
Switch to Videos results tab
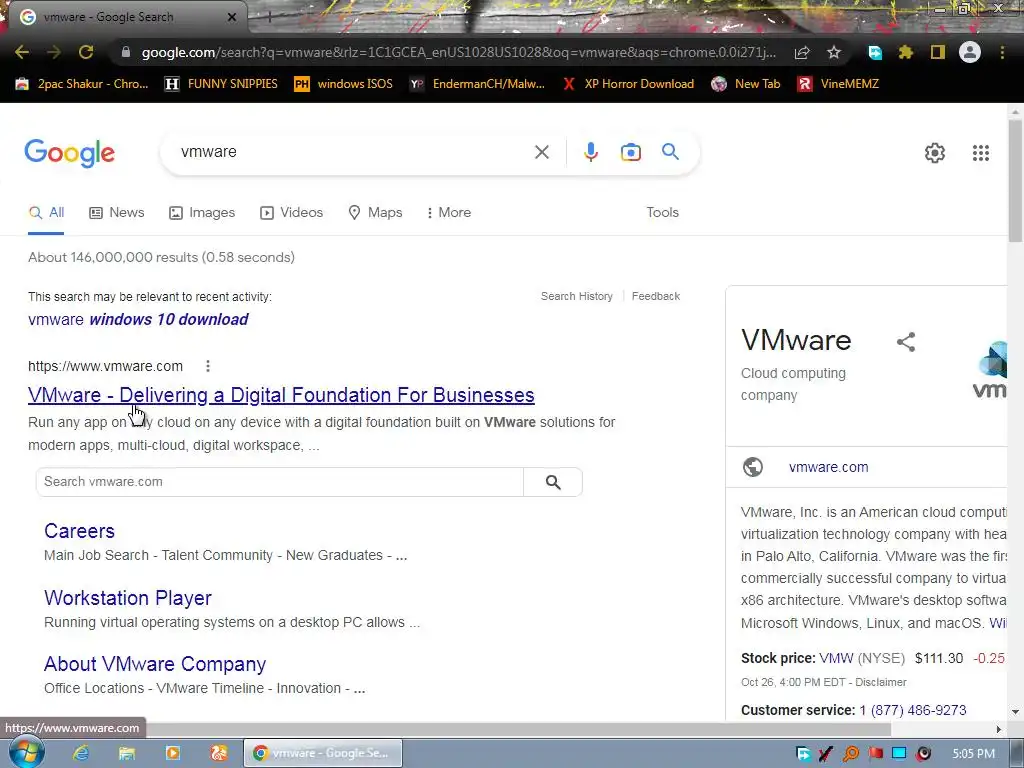[291, 213]
